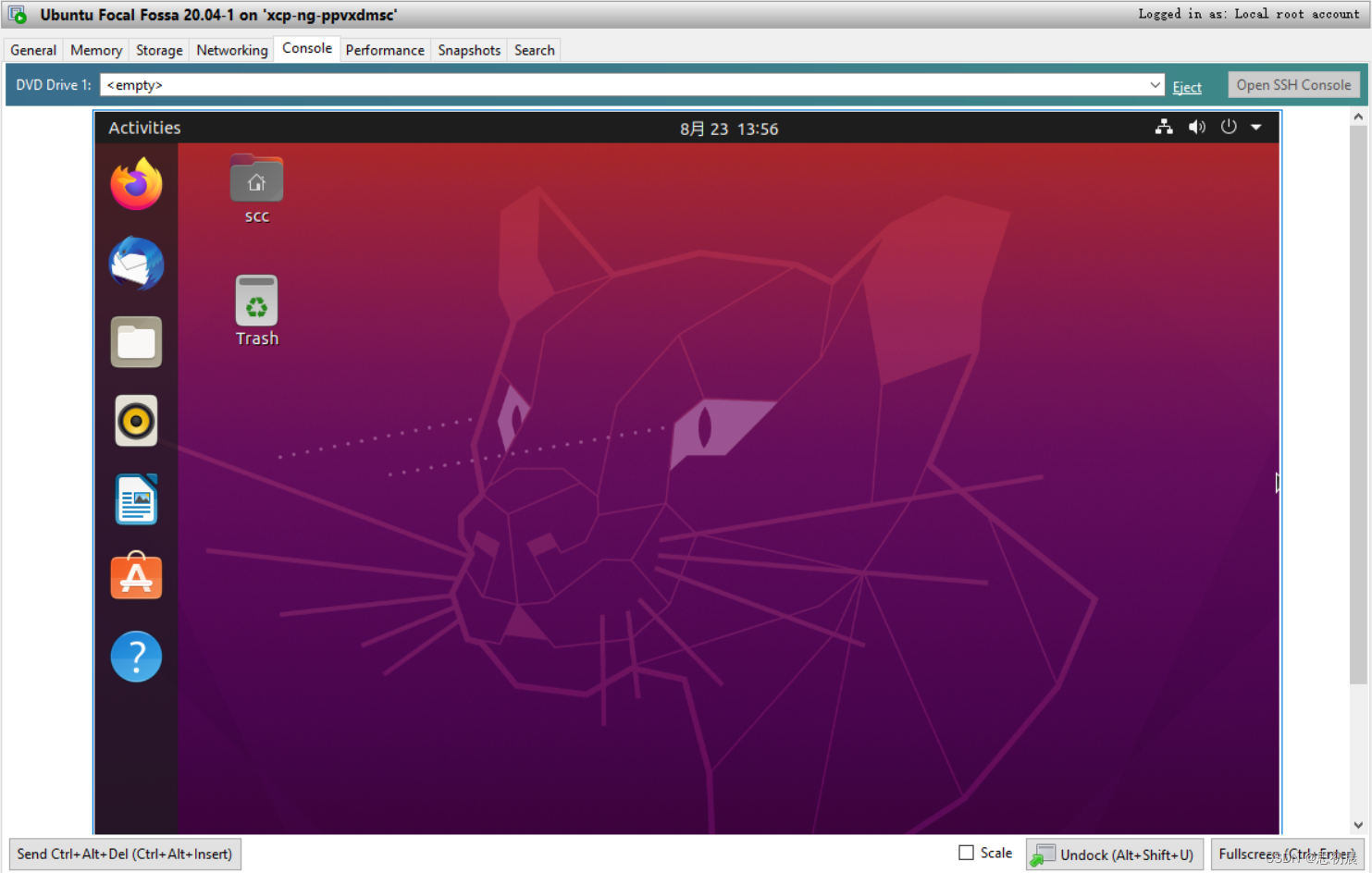
Task: Click the scrollbar up arrow
Action: coord(1357,117)
